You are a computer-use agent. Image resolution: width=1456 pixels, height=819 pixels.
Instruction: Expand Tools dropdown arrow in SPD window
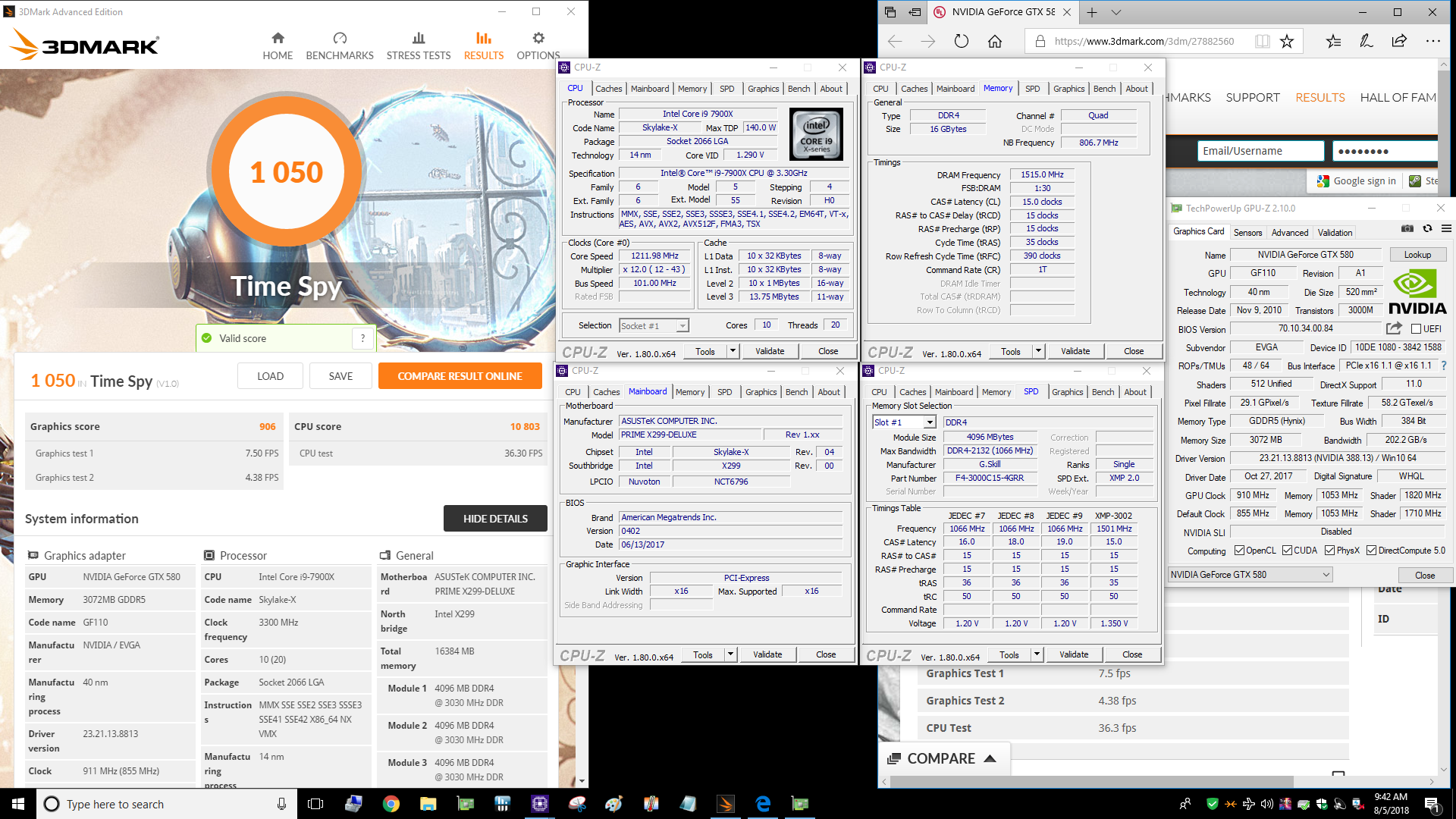(x=1037, y=654)
